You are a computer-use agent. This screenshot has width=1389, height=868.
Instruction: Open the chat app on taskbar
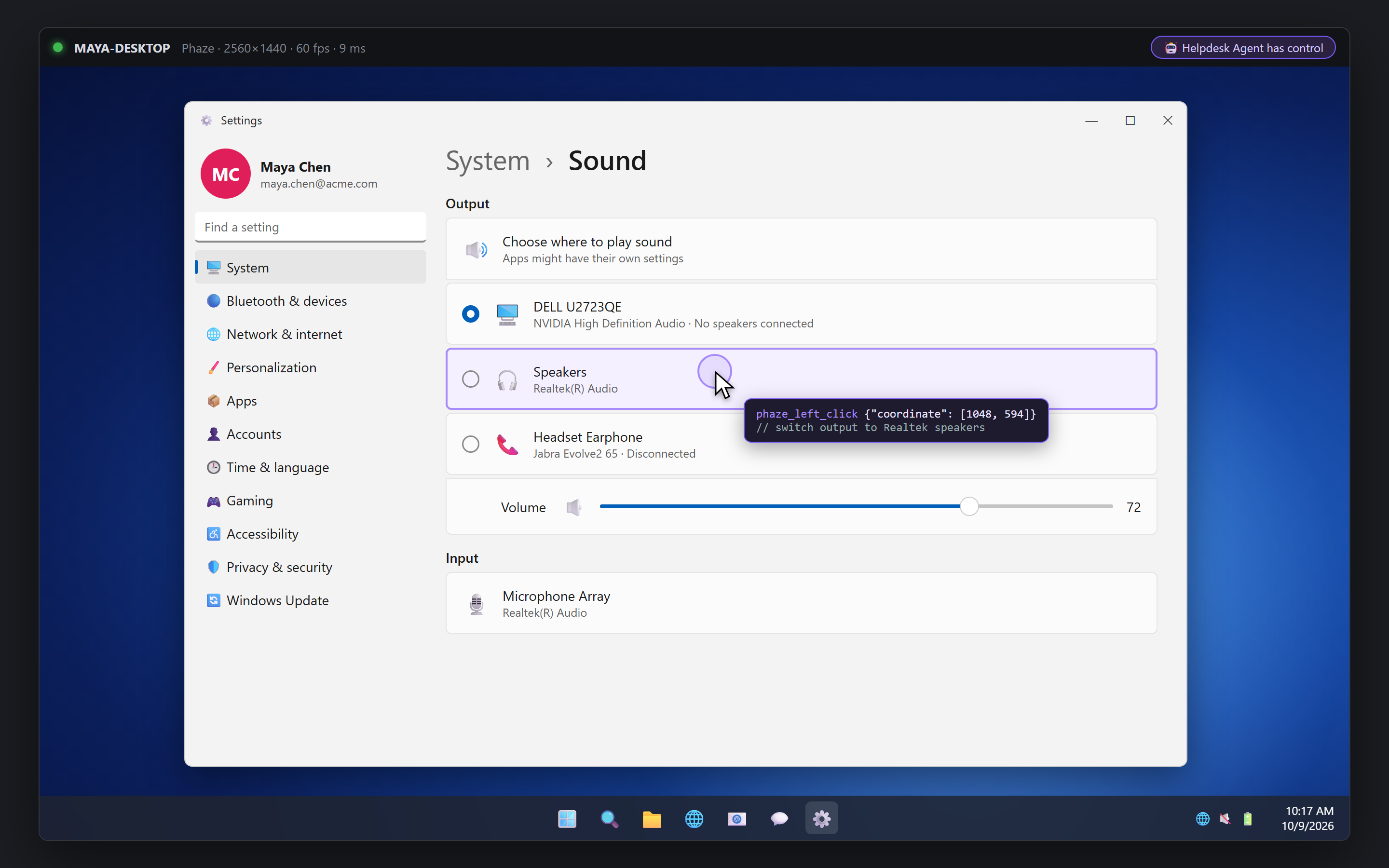click(779, 819)
